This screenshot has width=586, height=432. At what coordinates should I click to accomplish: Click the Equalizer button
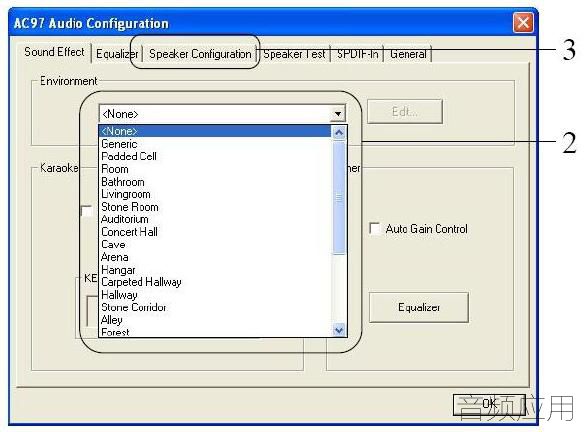coord(419,307)
